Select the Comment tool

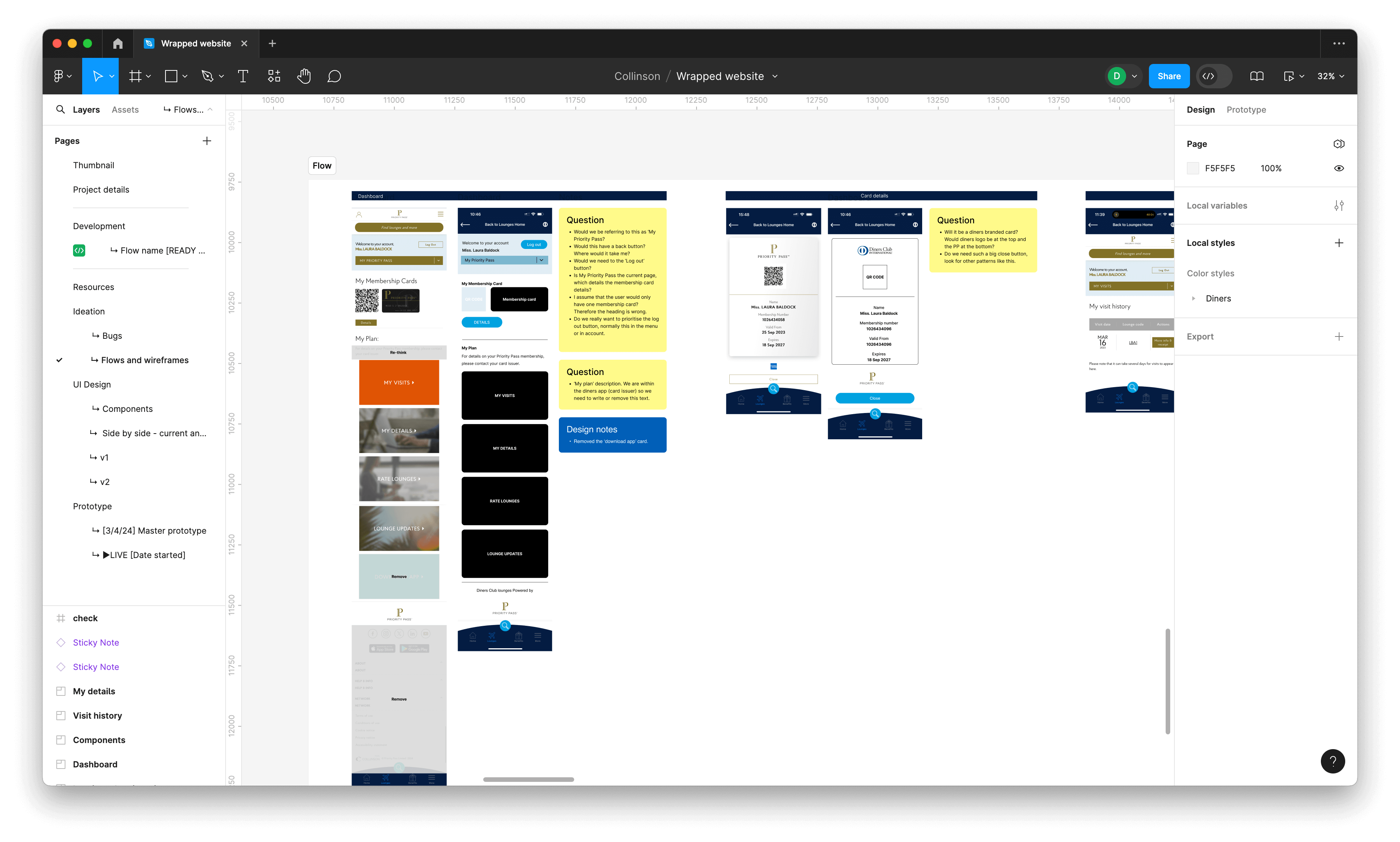tap(334, 76)
